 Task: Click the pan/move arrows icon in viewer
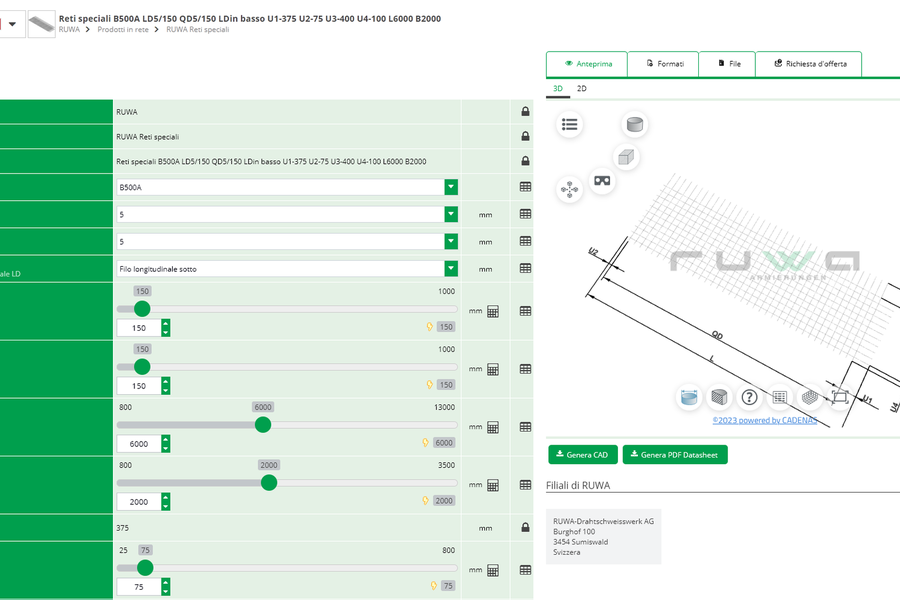click(x=570, y=189)
